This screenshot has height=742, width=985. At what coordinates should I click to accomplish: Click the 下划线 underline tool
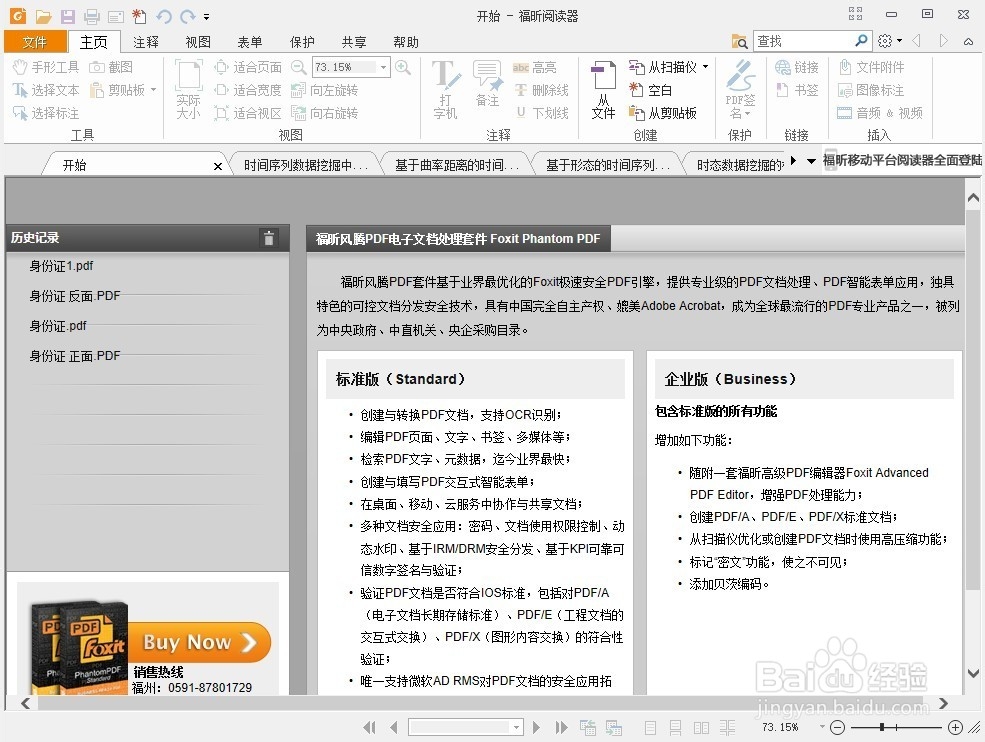(541, 113)
